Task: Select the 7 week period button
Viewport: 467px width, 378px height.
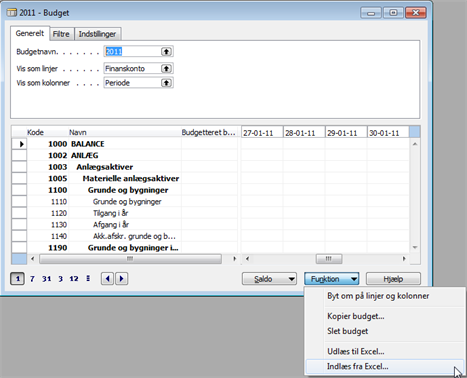Action: 32,279
